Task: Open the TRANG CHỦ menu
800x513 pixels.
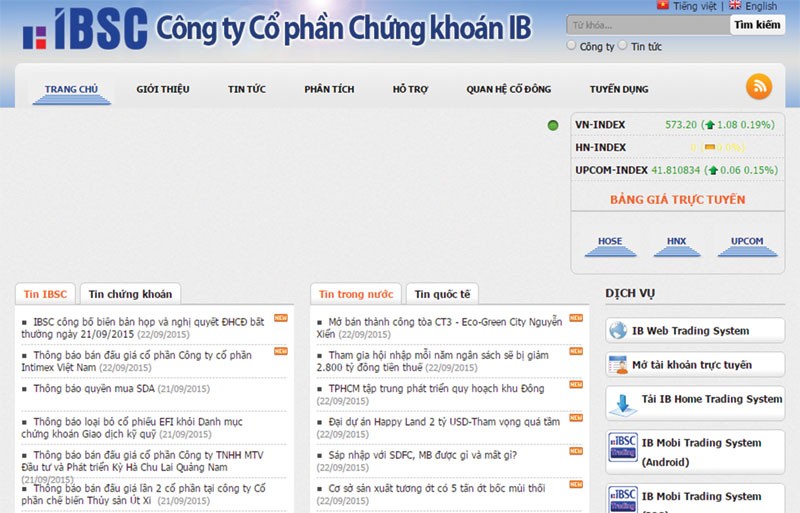Action: click(71, 89)
